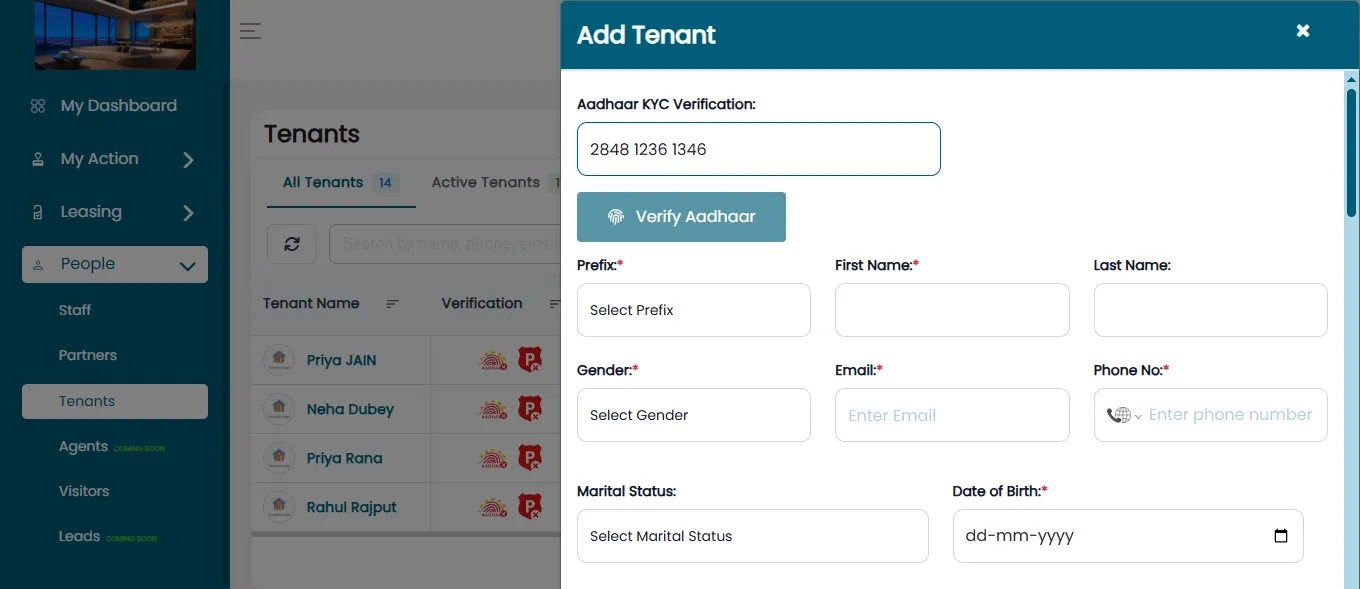
Task: Click the Enter Email input field
Action: point(952,415)
